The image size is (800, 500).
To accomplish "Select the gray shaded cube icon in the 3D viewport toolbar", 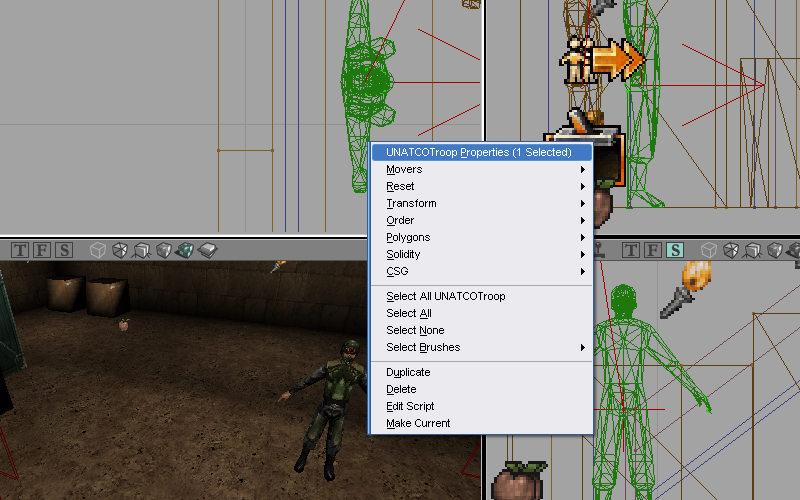I will 163,250.
